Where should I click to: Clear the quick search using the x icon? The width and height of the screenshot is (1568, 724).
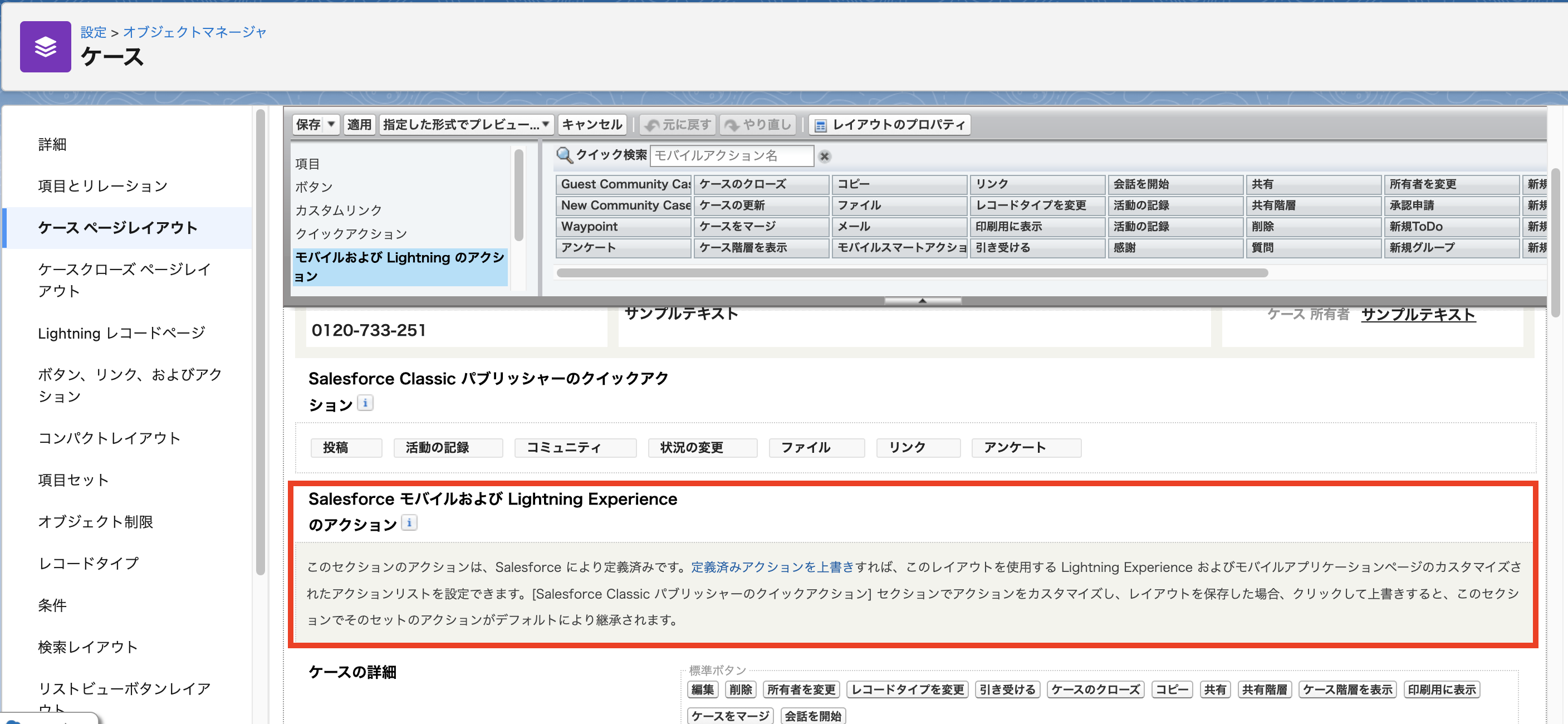825,156
